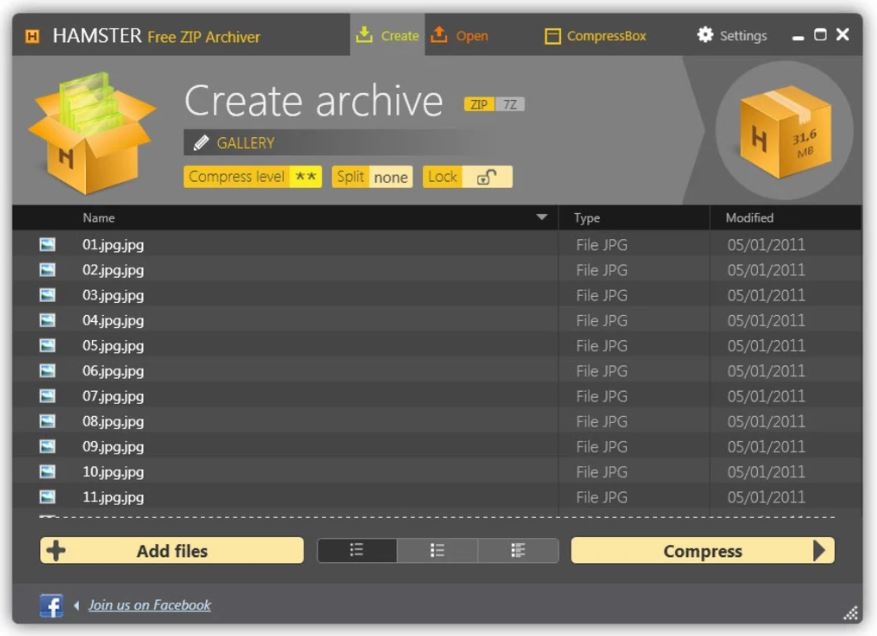Close the Hamster ZIP Archiver window

tap(842, 35)
